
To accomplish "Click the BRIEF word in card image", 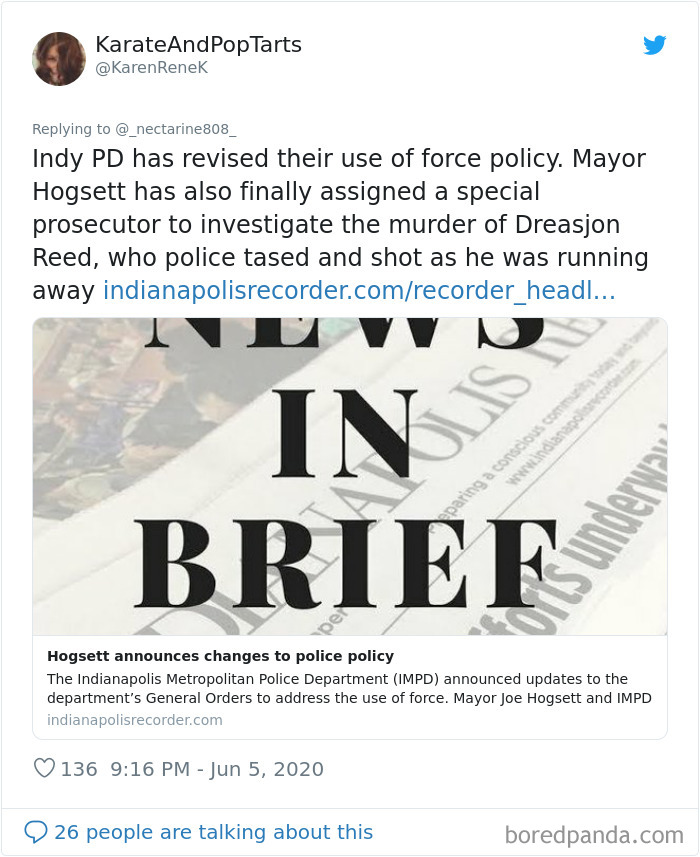I will [x=345, y=563].
